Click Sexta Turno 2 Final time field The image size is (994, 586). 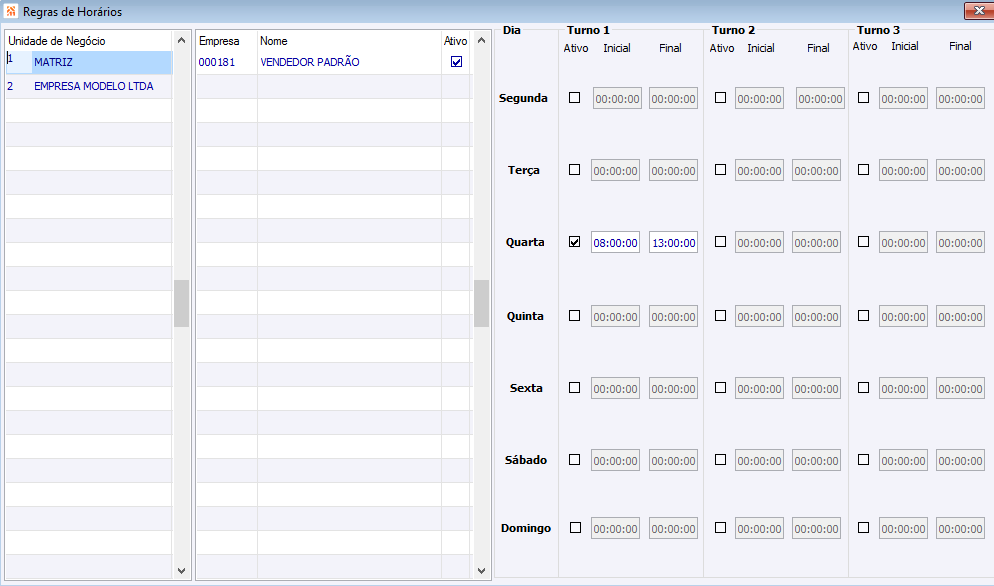(x=816, y=389)
